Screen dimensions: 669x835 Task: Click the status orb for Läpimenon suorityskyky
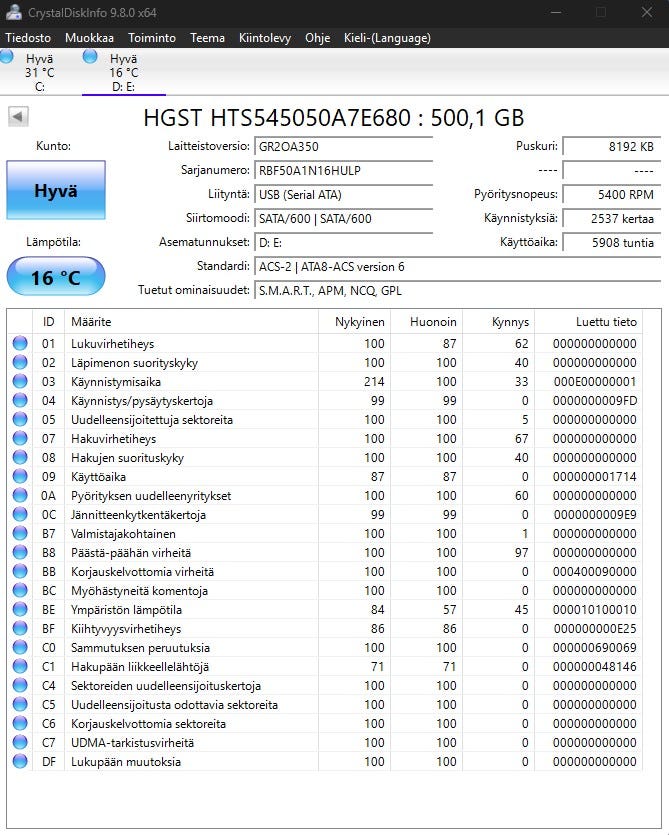point(20,363)
